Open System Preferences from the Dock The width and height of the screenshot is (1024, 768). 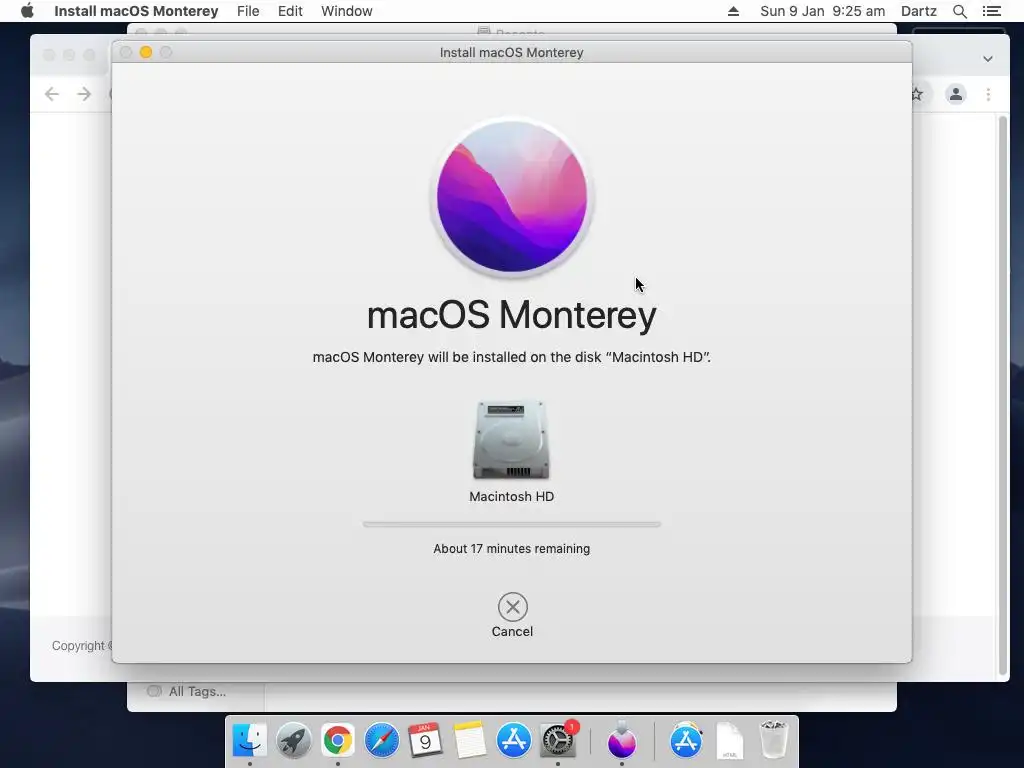pyautogui.click(x=558, y=740)
